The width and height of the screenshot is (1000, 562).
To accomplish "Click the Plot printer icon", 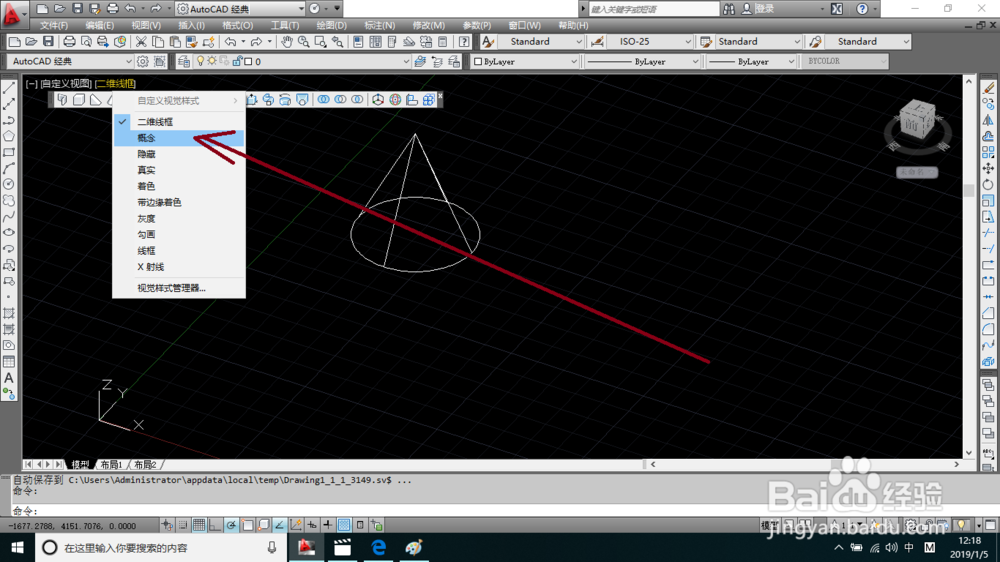I will pyautogui.click(x=69, y=42).
